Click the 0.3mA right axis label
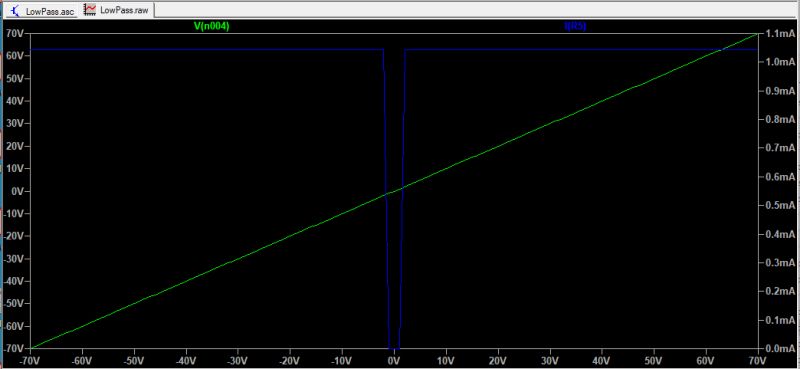 click(x=779, y=263)
